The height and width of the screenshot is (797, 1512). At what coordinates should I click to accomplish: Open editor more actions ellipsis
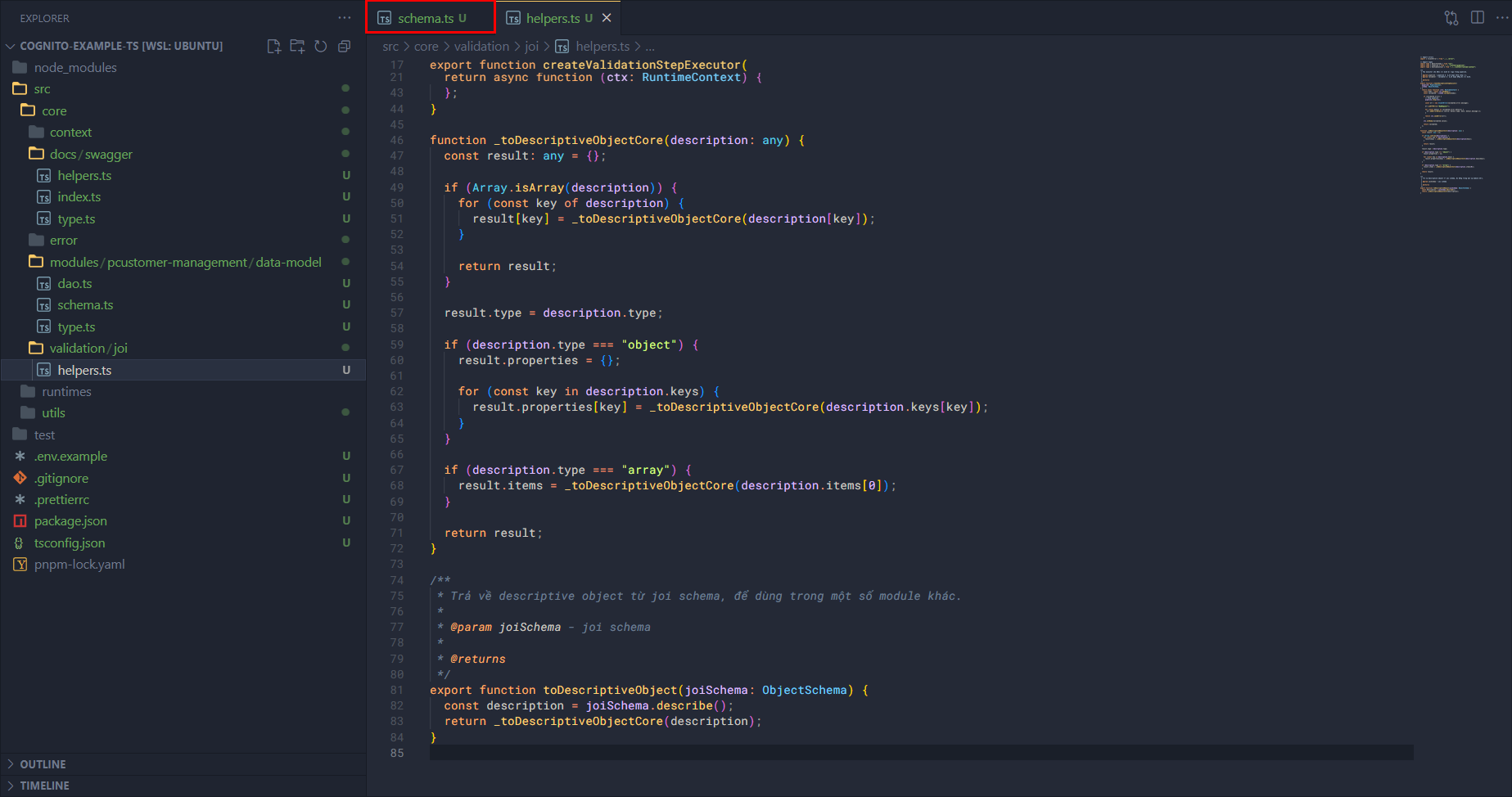1503,18
